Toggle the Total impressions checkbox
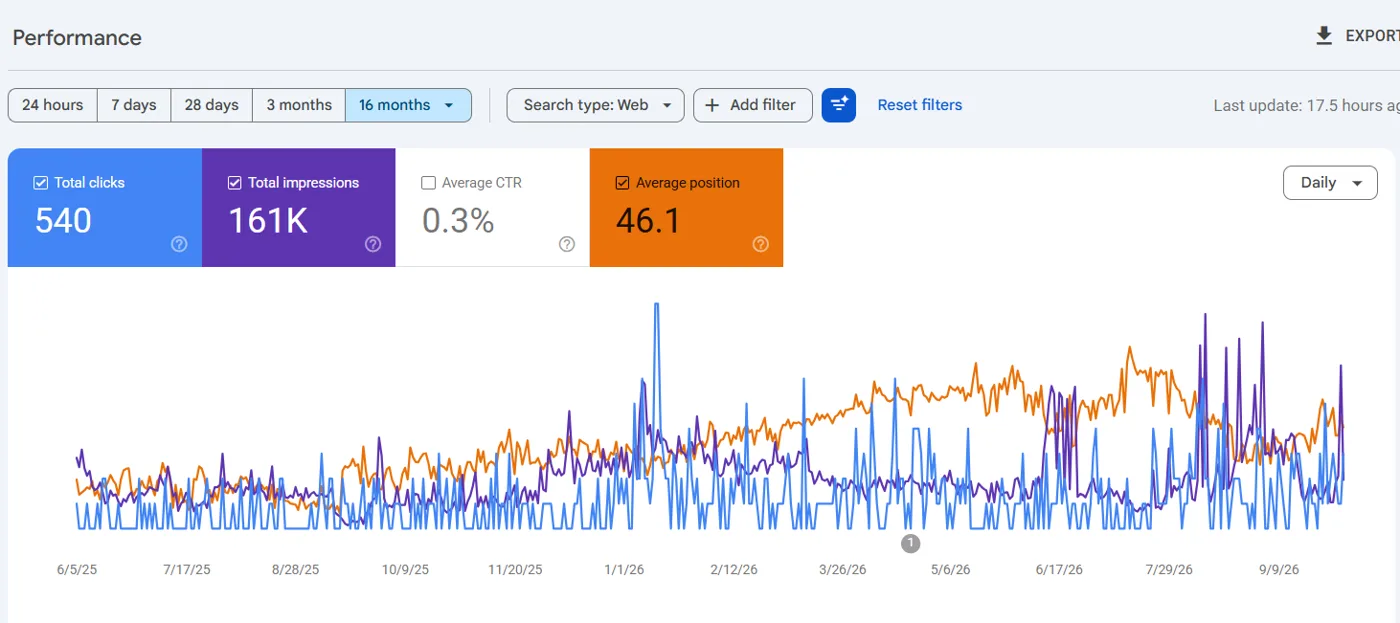Image resolution: width=1400 pixels, height=623 pixels. 235,183
